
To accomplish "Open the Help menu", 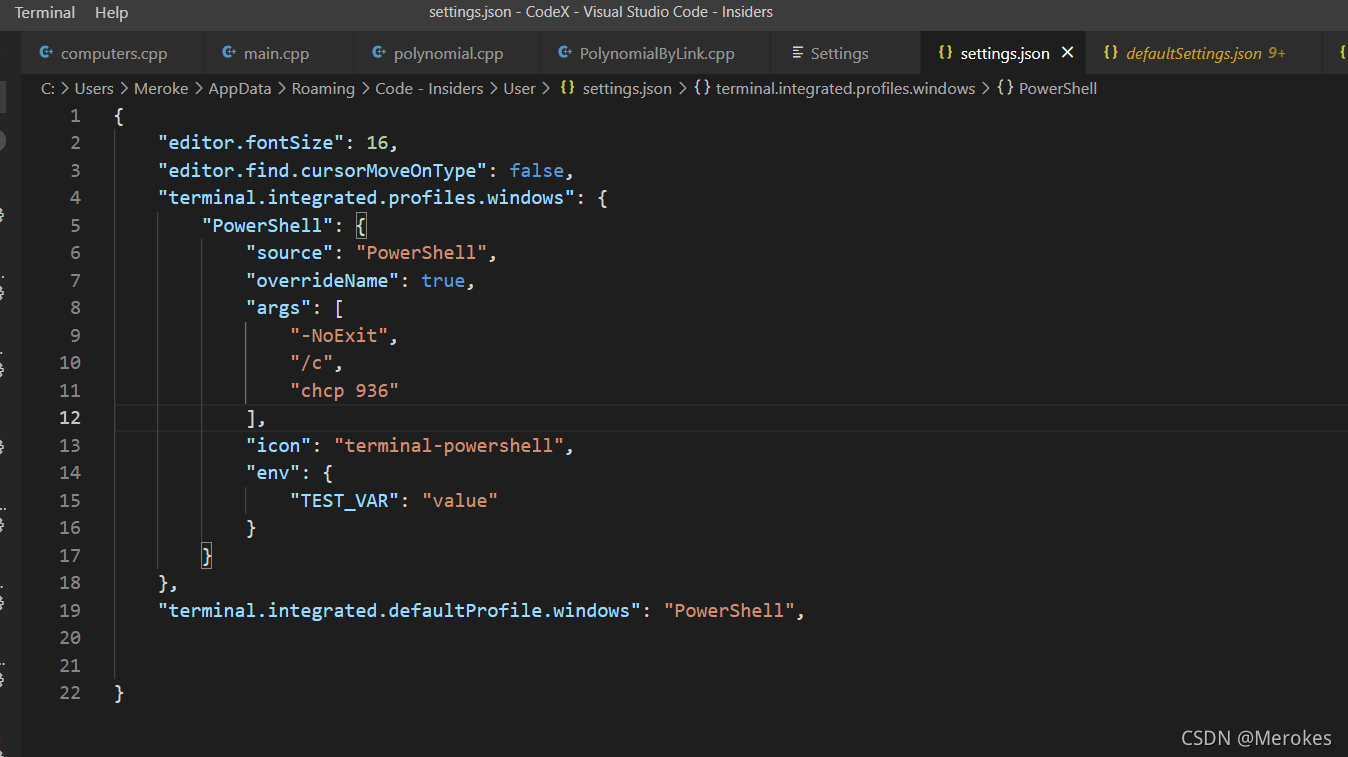I will 111,12.
